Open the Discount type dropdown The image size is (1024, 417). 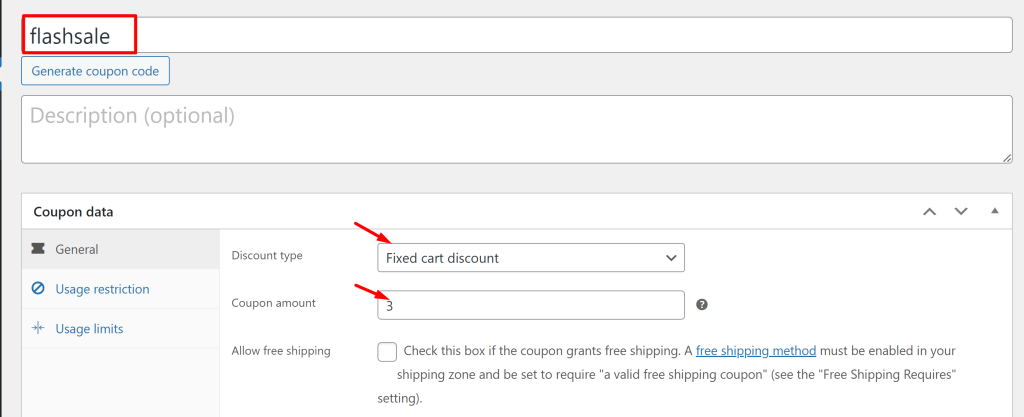coord(531,258)
